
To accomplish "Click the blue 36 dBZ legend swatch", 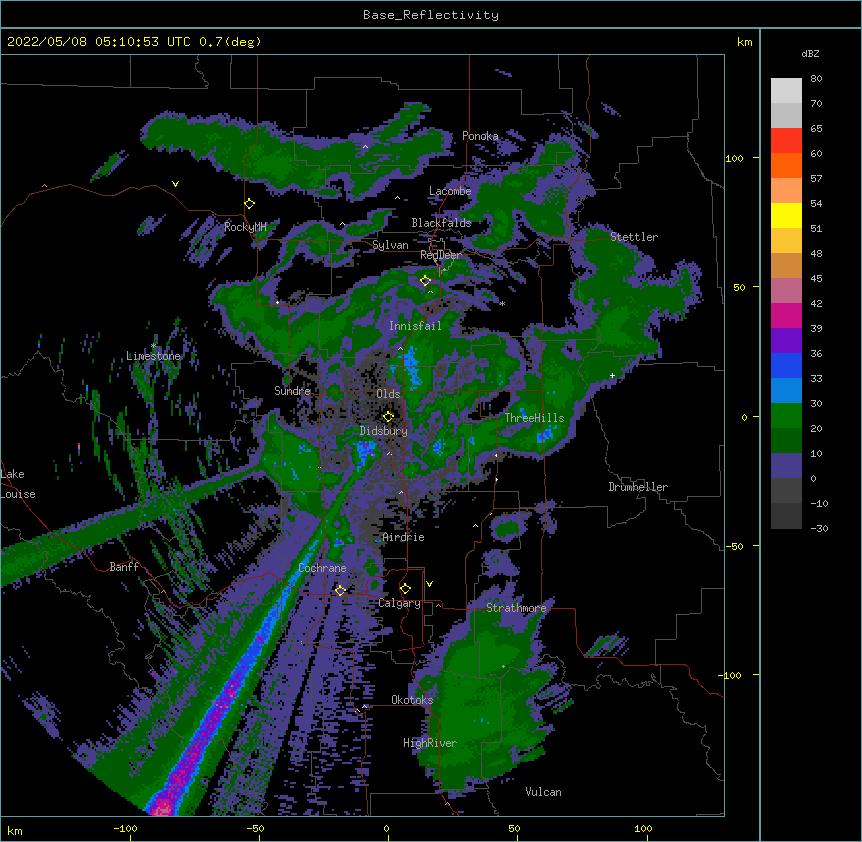I will click(x=786, y=365).
